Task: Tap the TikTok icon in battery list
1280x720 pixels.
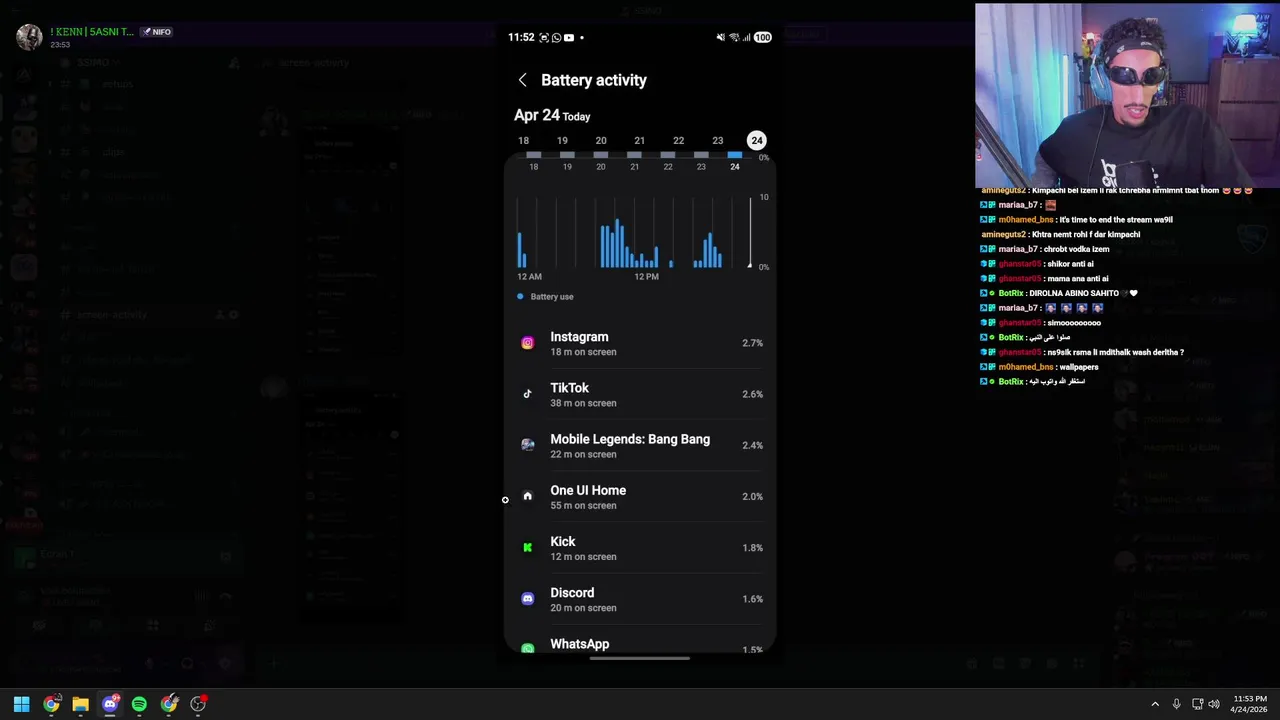Action: 527,394
